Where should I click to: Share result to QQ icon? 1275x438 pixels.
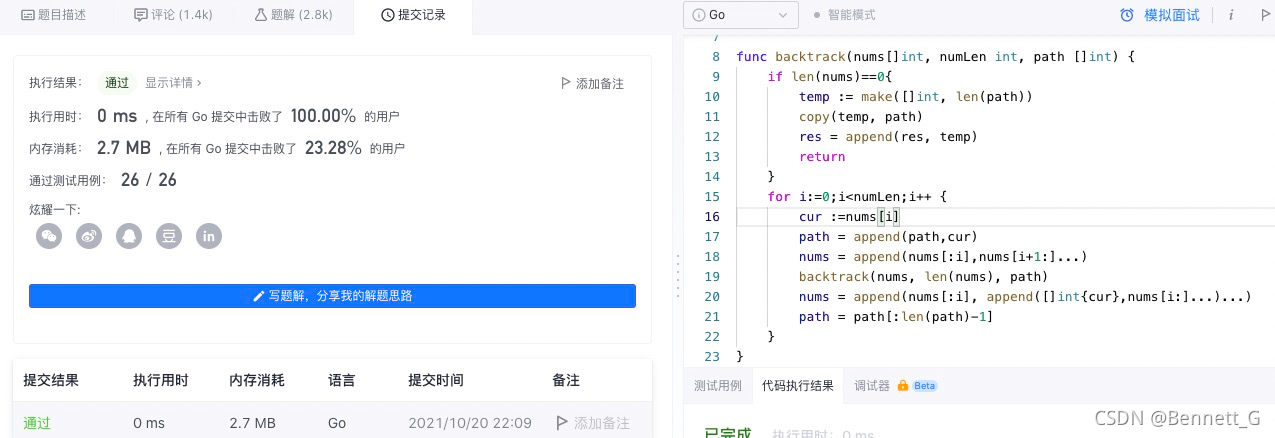[x=129, y=236]
